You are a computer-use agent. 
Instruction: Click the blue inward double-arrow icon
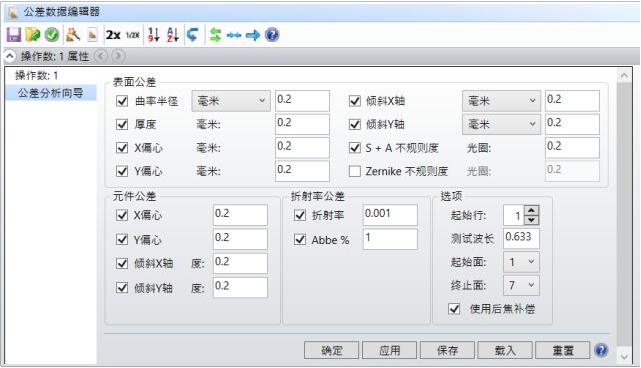click(x=234, y=35)
